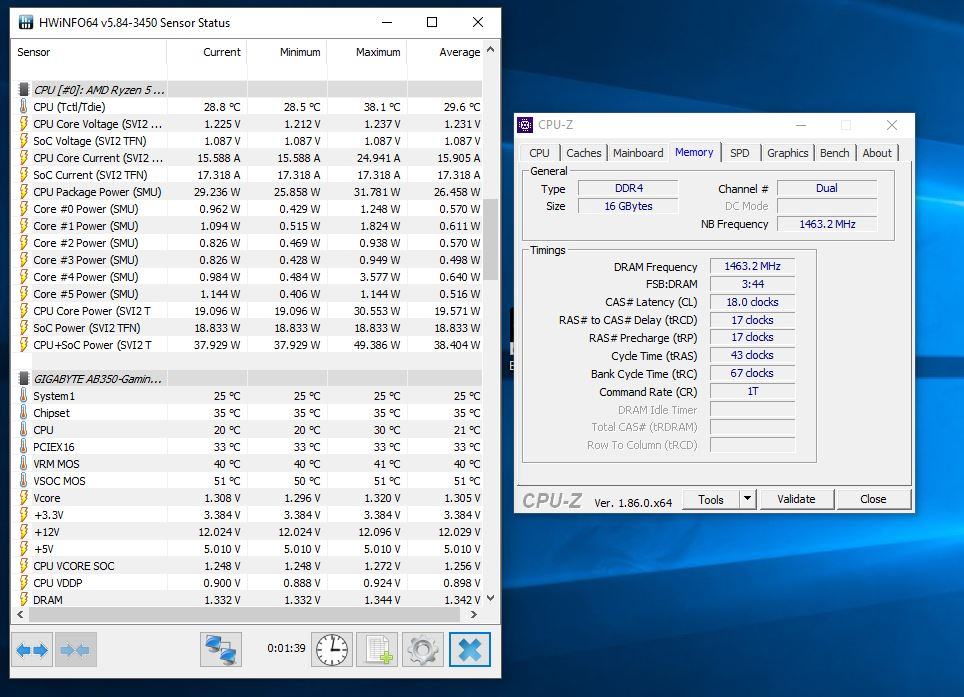The image size is (964, 697).
Task: Click the Sensor column header
Action: tap(89, 52)
